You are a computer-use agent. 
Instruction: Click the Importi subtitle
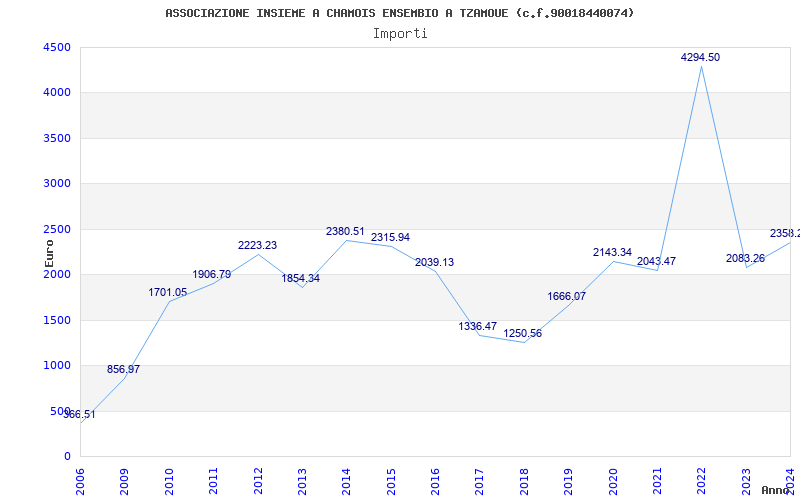click(x=400, y=33)
